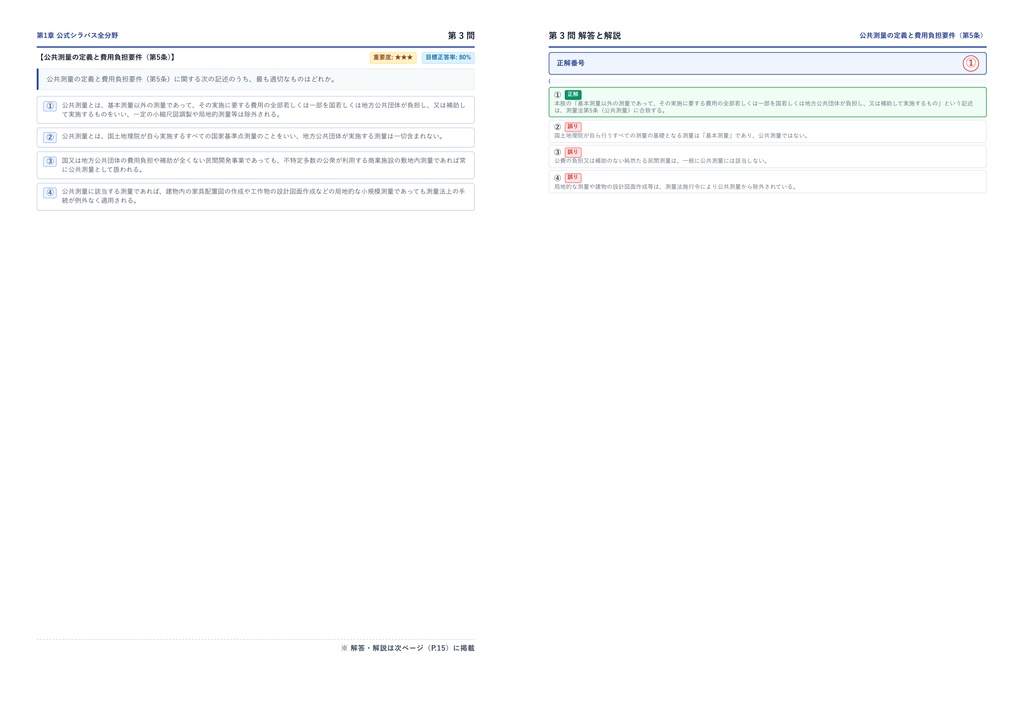The height and width of the screenshot is (724, 1024).
Task: Select the circled 1 marker of the first answer choice
Action: click(x=50, y=106)
